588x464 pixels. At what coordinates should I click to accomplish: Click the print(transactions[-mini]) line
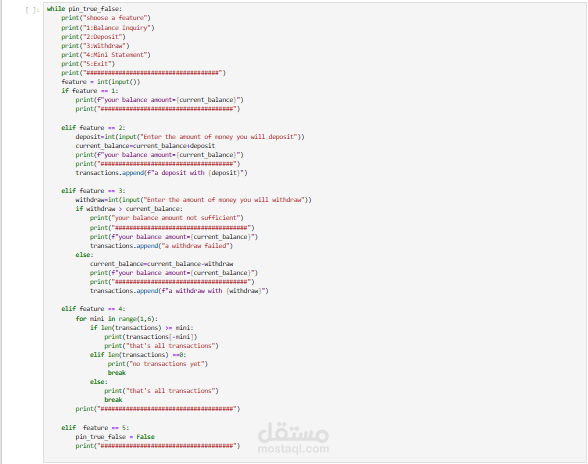[151, 337]
